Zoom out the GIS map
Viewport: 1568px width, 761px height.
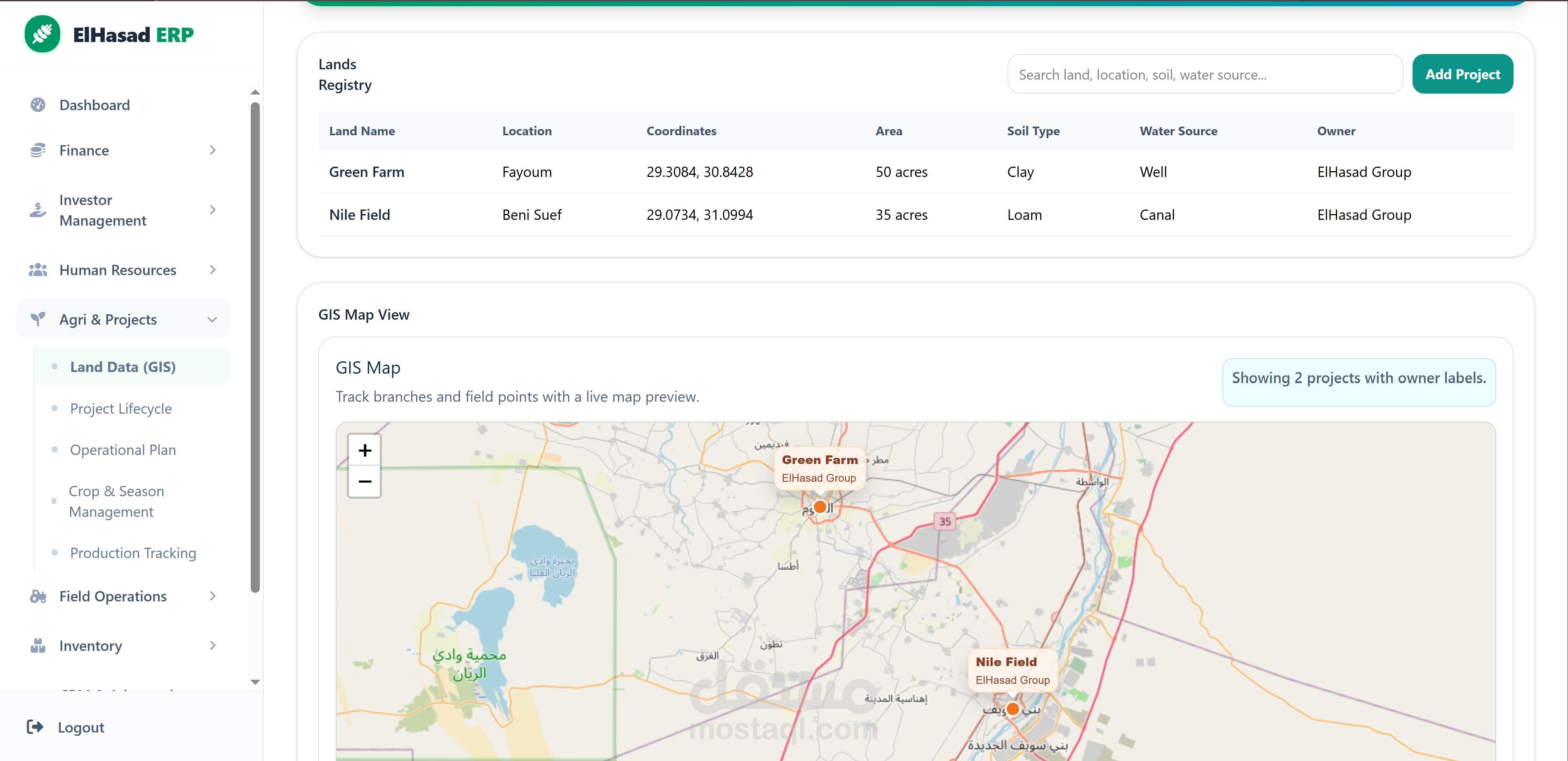[x=365, y=482]
